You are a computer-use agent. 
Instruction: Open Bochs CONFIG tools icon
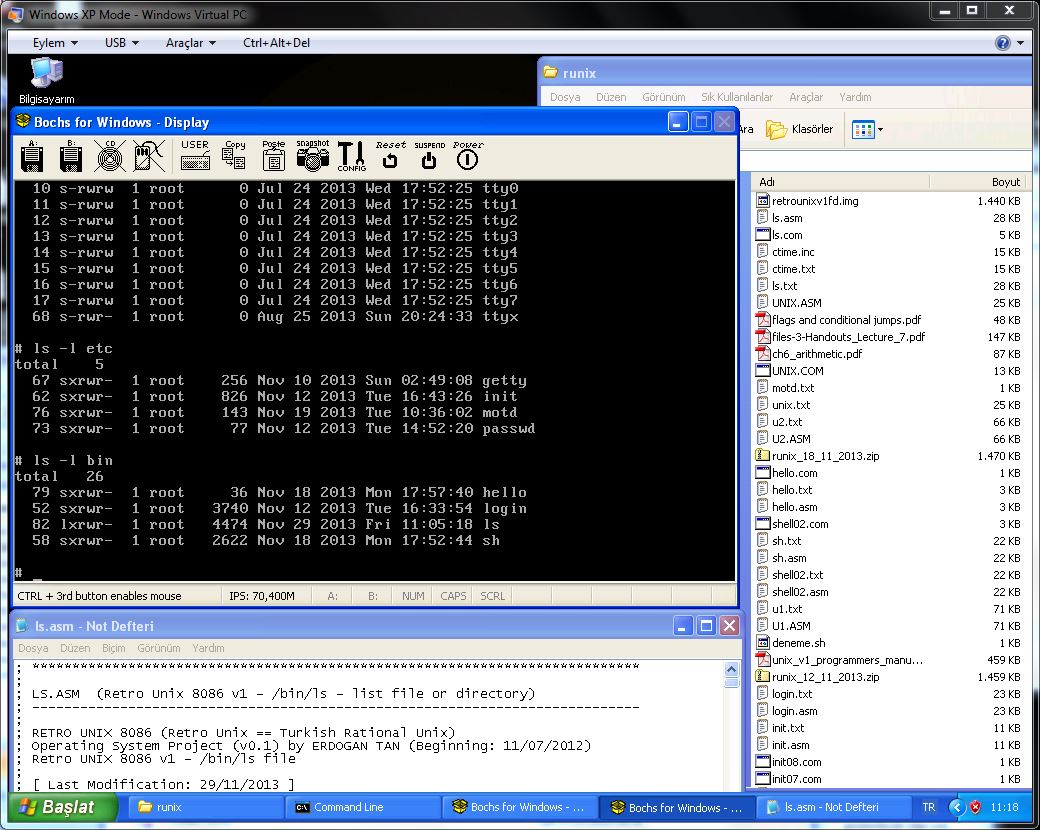point(352,157)
